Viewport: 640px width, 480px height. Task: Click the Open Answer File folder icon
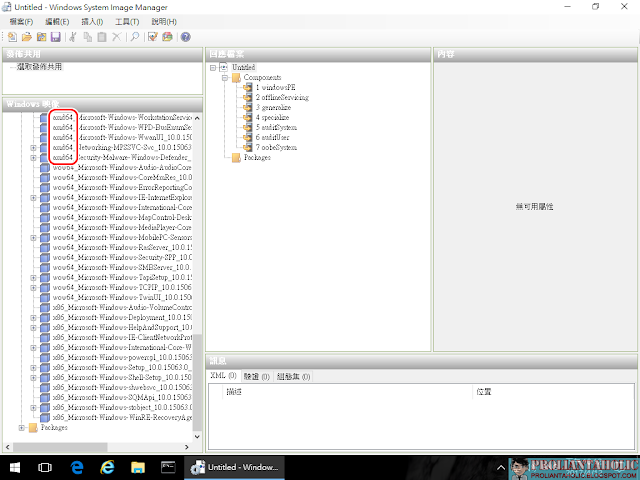(27, 37)
